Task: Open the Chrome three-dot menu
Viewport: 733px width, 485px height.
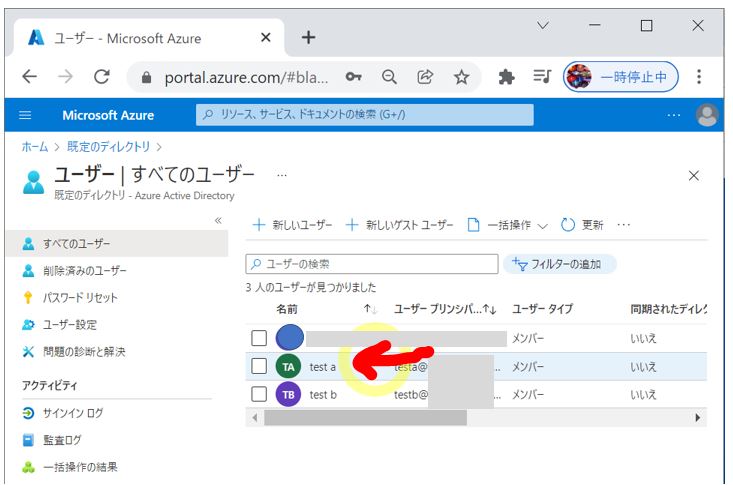Action: pyautogui.click(x=699, y=76)
